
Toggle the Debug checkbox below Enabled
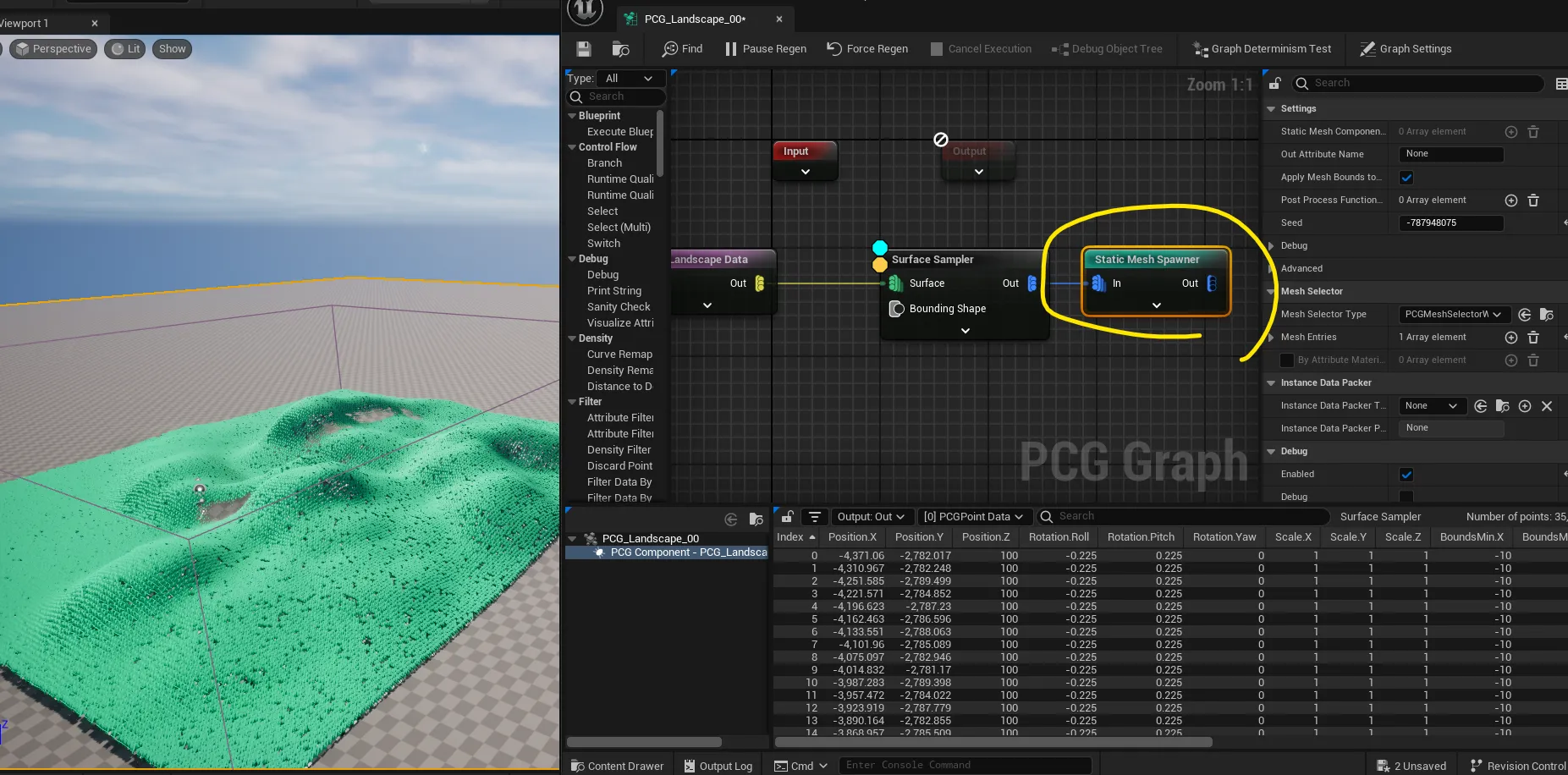coord(1406,497)
